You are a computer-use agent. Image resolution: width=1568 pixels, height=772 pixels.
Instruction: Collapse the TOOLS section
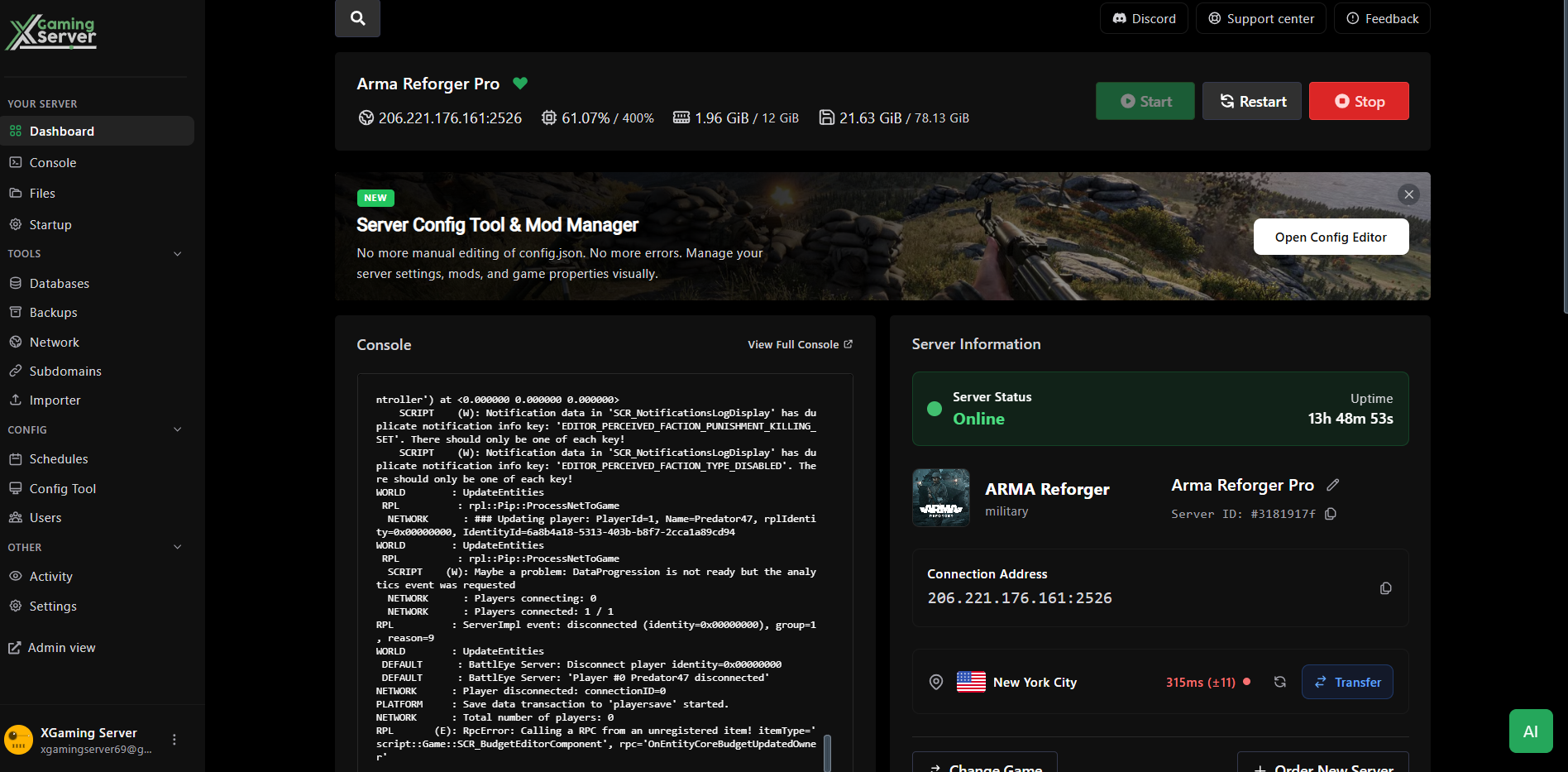(x=177, y=253)
